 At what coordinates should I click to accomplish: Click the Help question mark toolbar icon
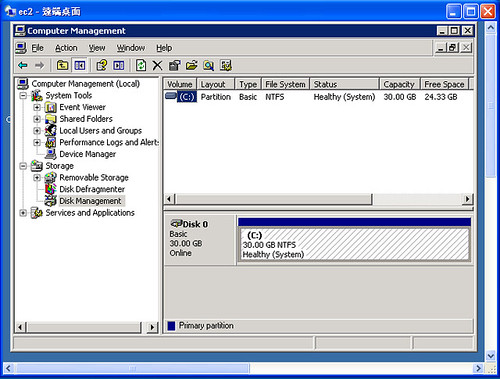102,65
